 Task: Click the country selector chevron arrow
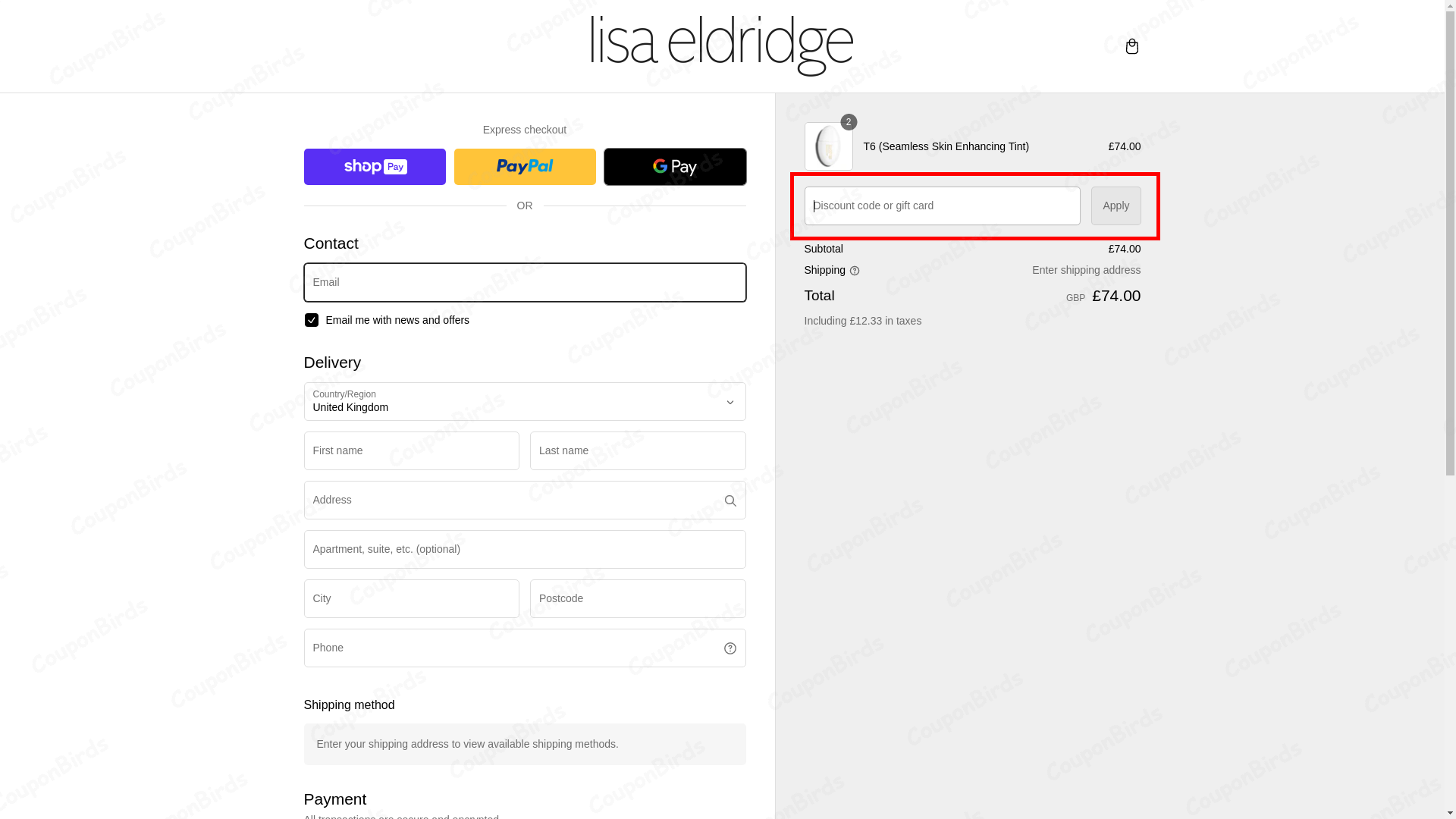pos(730,402)
